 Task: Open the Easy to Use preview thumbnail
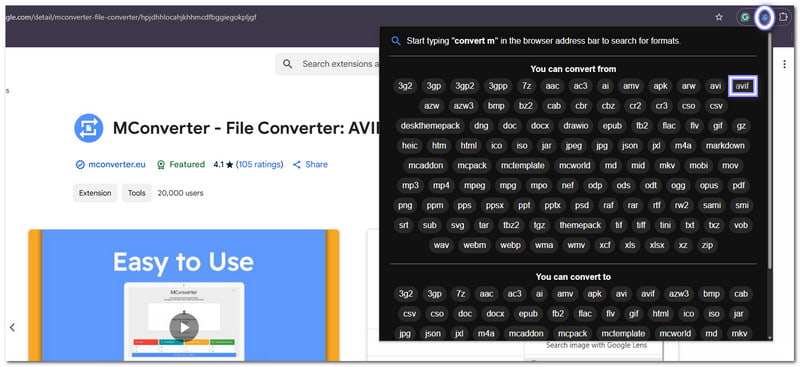(x=184, y=296)
